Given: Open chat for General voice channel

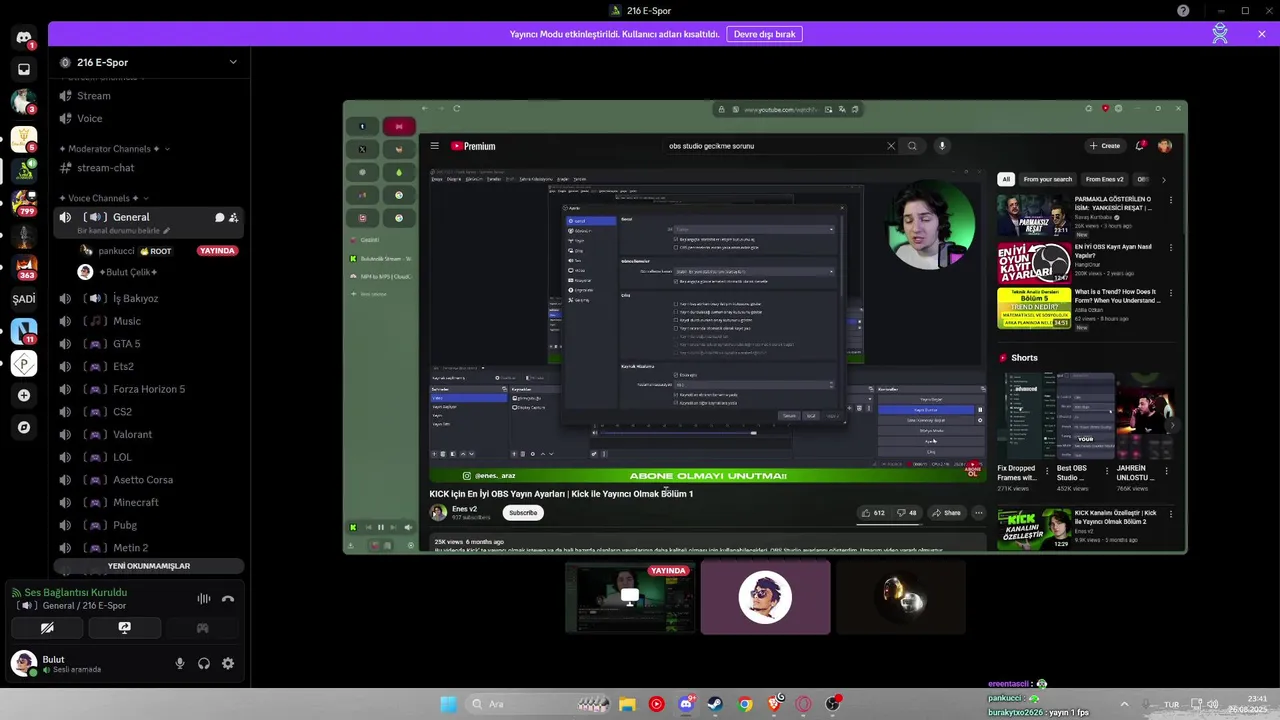Looking at the screenshot, I should (x=219, y=217).
